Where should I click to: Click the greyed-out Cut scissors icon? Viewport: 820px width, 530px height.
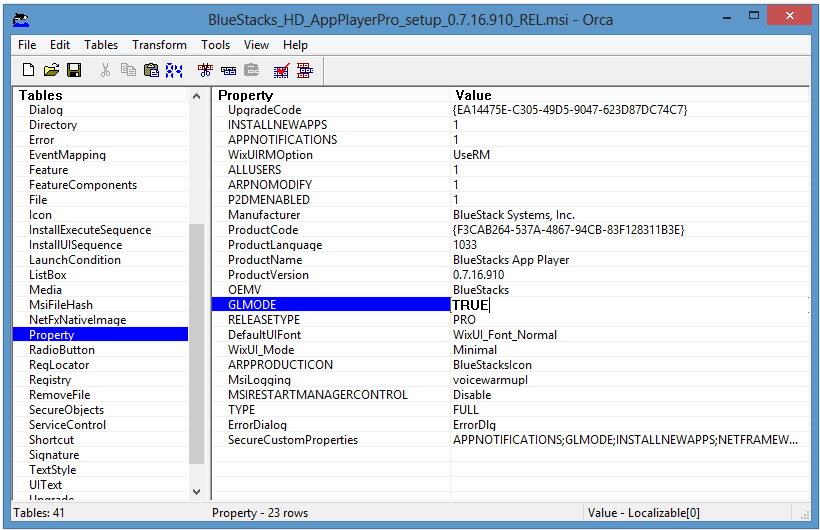click(105, 70)
